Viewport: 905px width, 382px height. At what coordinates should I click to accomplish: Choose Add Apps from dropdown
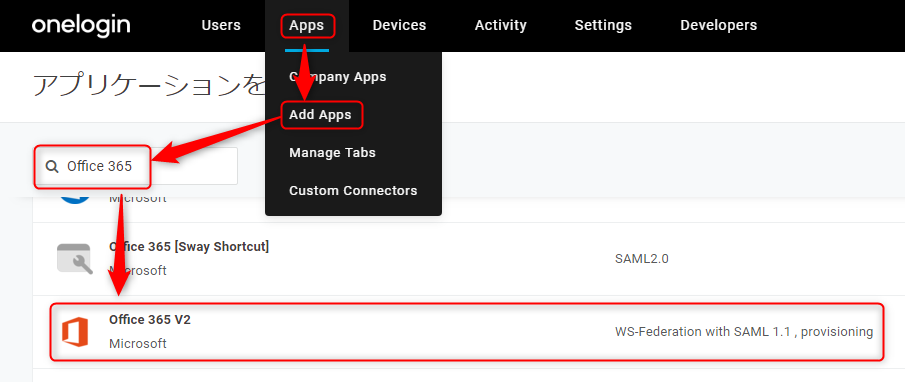(320, 115)
